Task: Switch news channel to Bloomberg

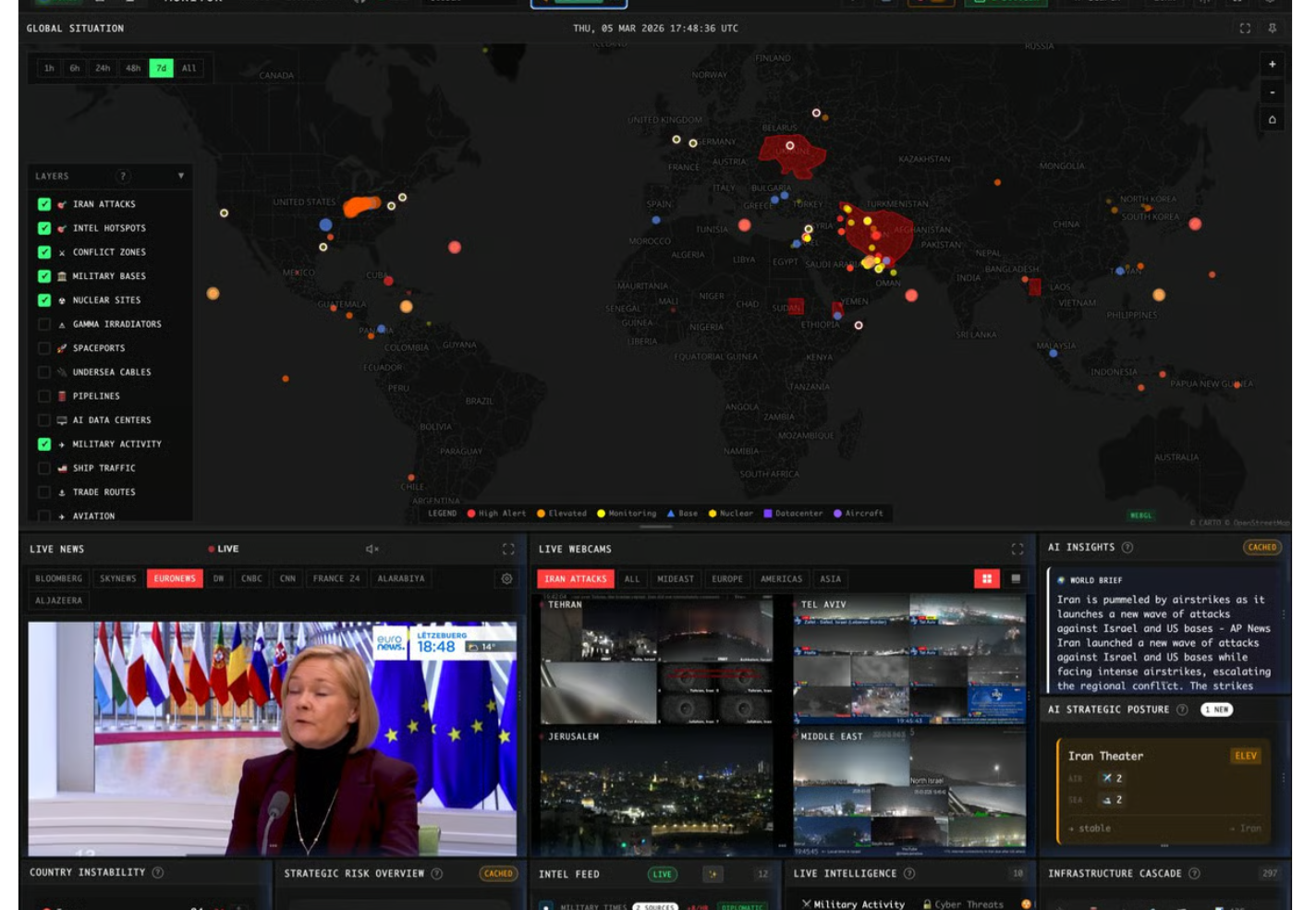Action: coord(59,578)
